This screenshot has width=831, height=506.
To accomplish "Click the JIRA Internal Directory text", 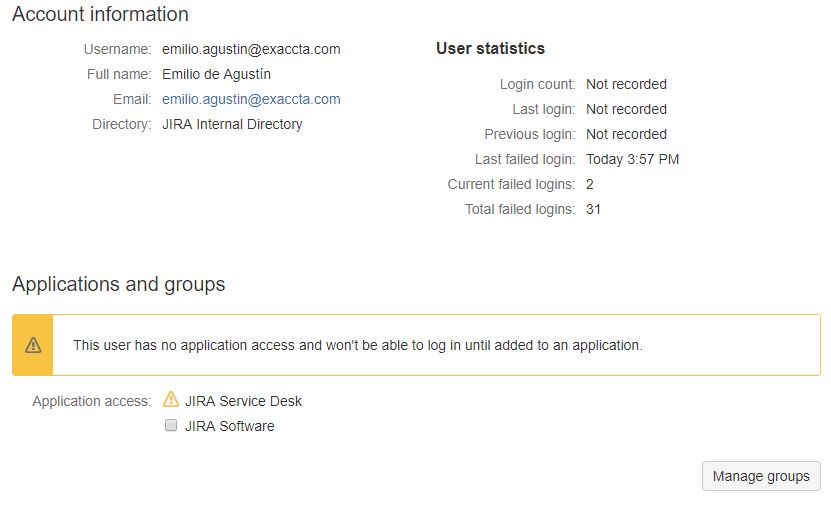I will pos(232,125).
